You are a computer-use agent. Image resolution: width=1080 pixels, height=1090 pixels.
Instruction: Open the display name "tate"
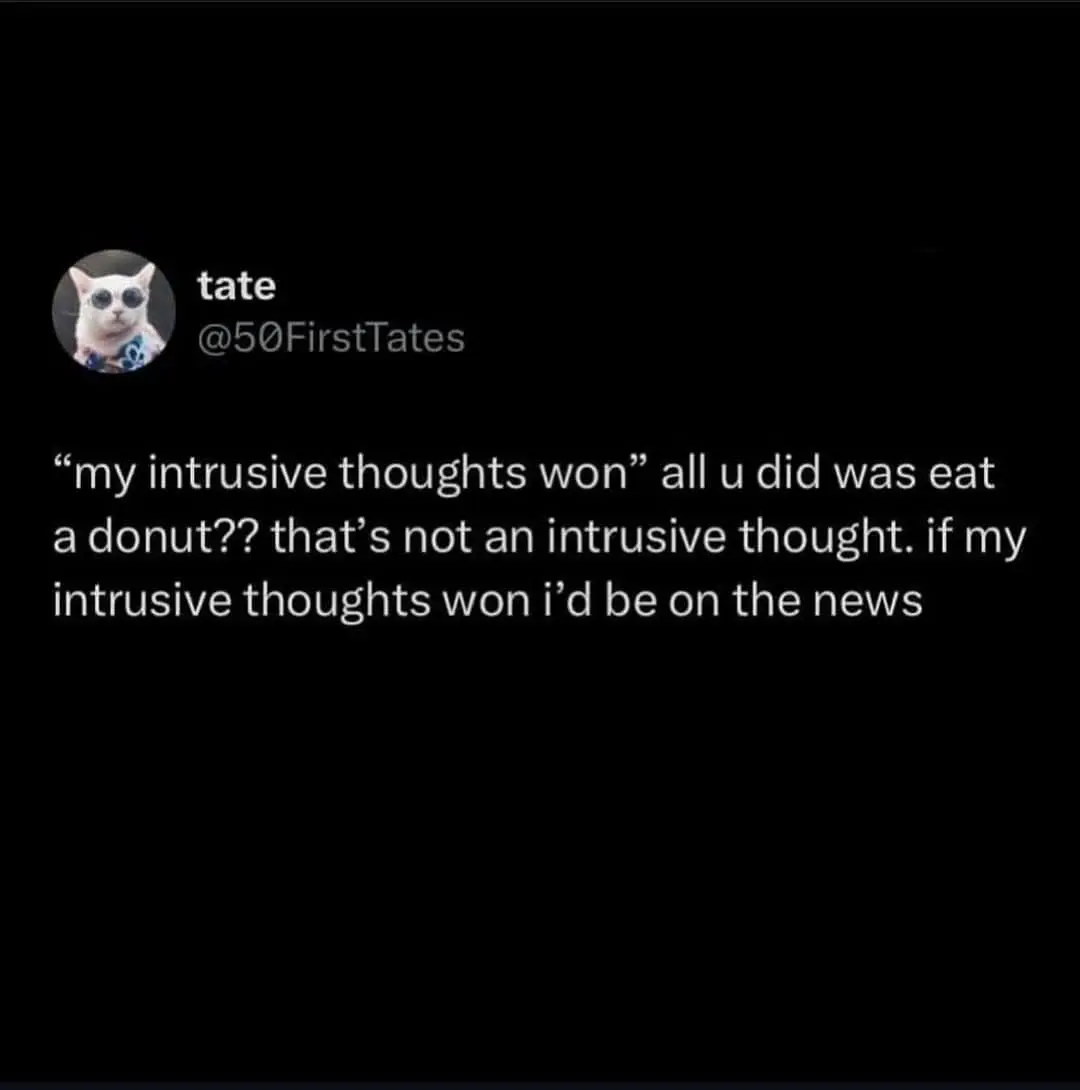(x=236, y=286)
